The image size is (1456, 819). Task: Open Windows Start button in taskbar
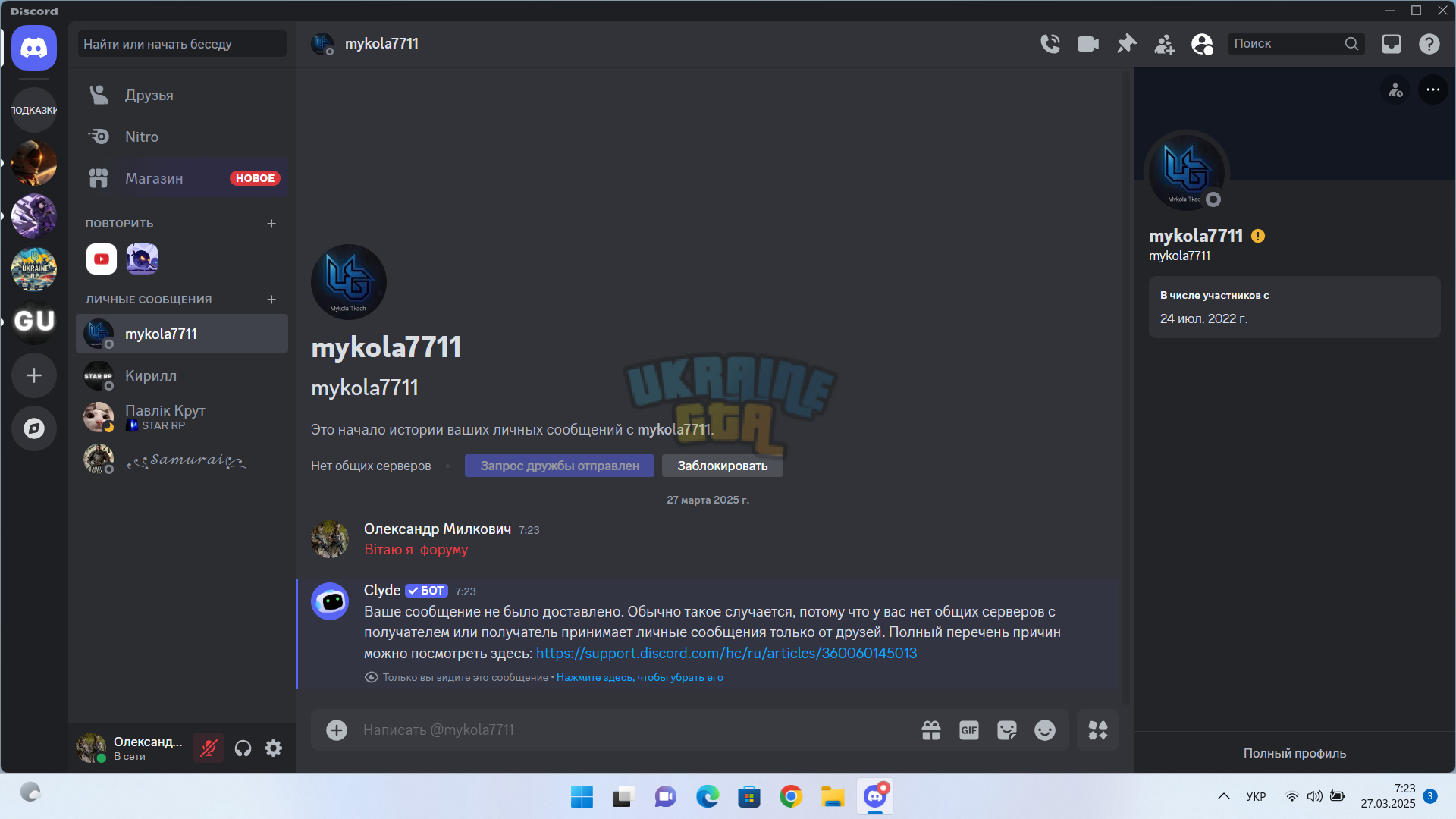click(582, 796)
